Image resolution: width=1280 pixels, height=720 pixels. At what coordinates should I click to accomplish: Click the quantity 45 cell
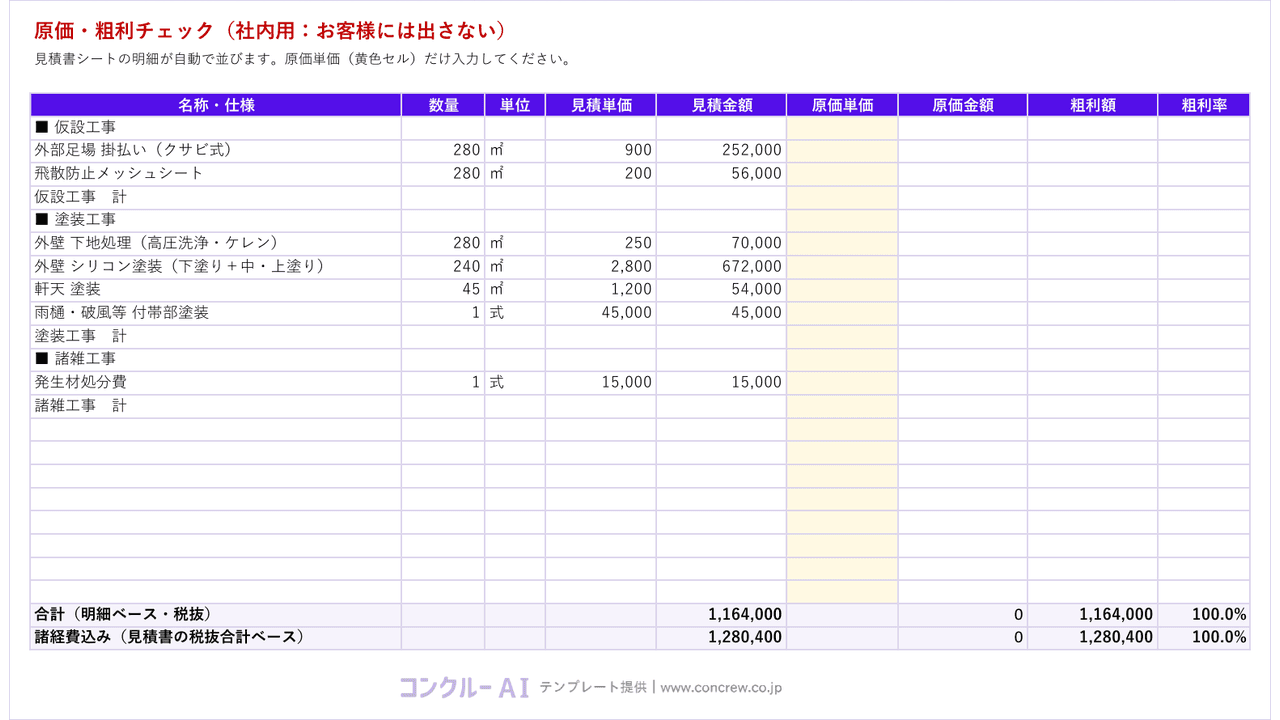(443, 290)
